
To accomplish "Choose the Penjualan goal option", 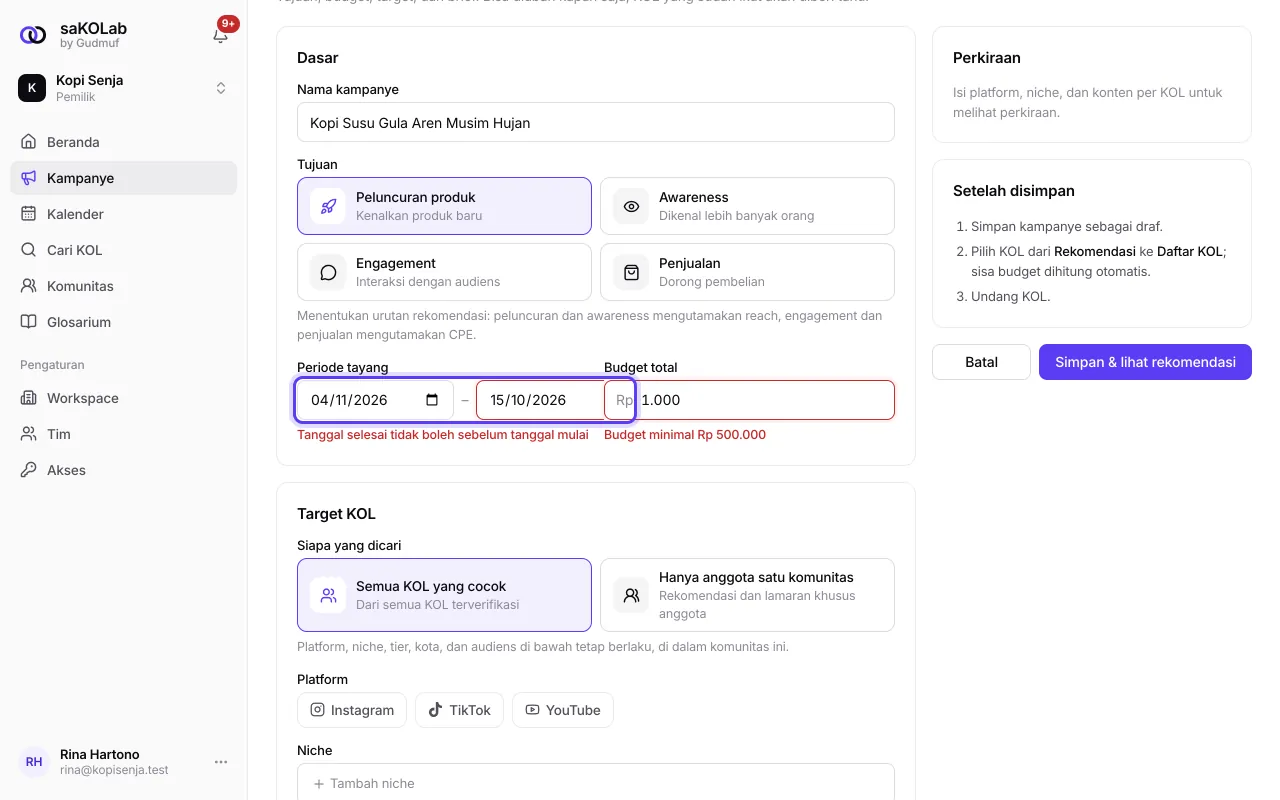I will 747,272.
